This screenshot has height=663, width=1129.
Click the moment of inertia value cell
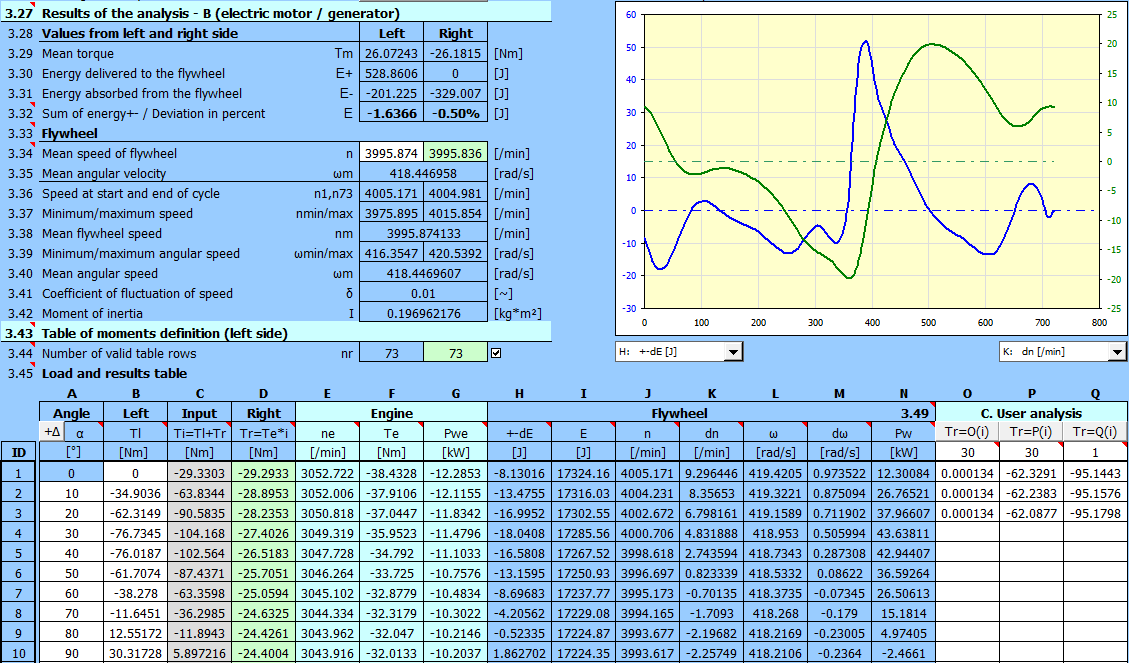[423, 313]
